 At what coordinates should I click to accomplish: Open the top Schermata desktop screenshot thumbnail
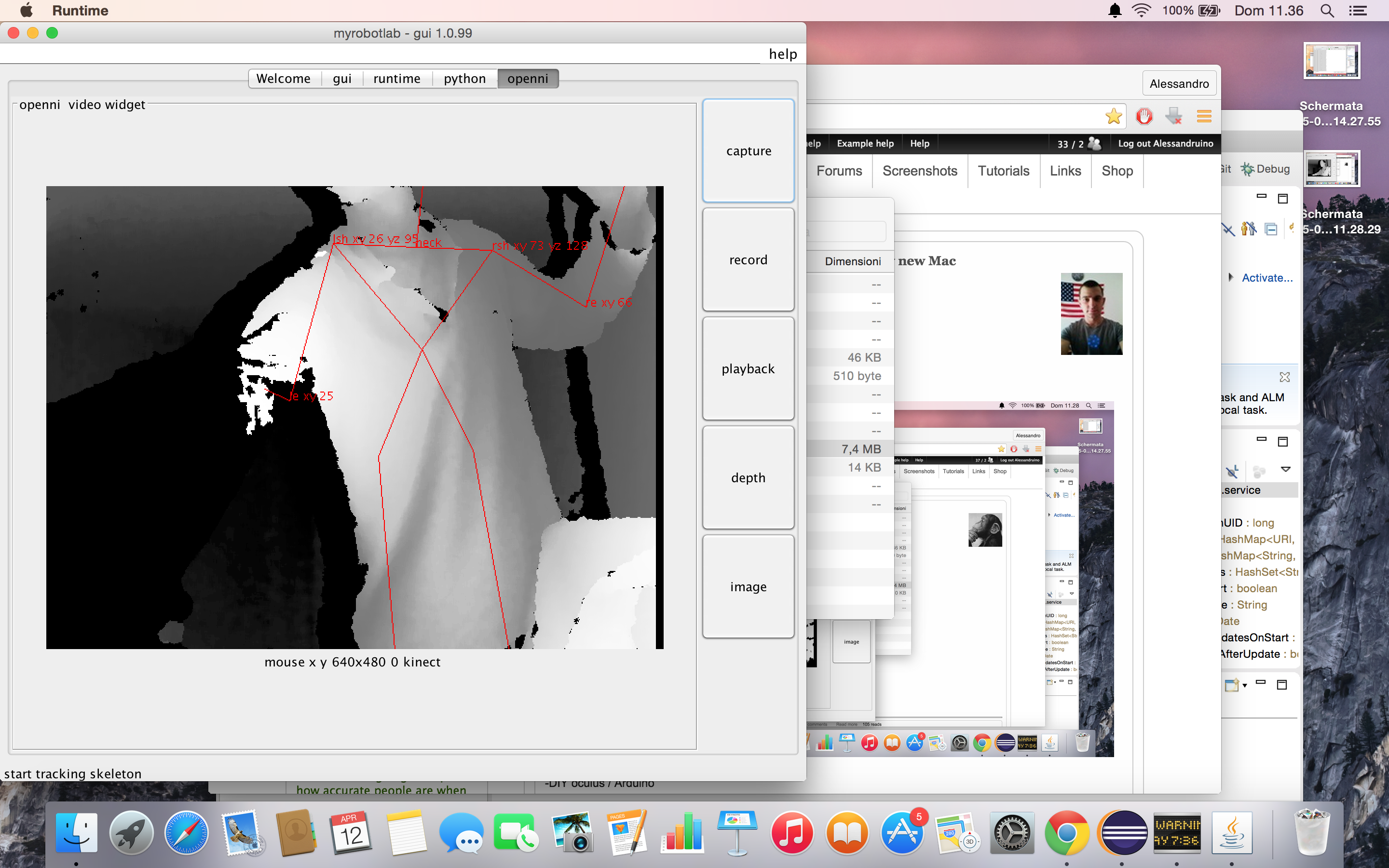pos(1331,60)
